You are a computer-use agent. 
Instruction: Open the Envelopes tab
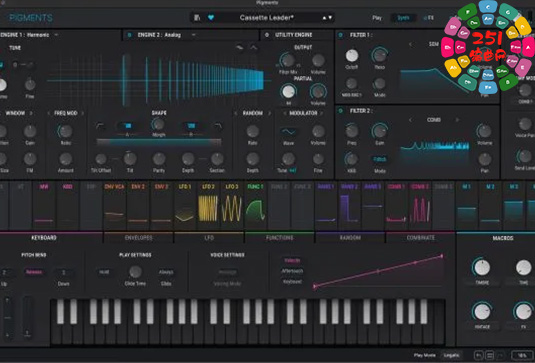tap(139, 237)
